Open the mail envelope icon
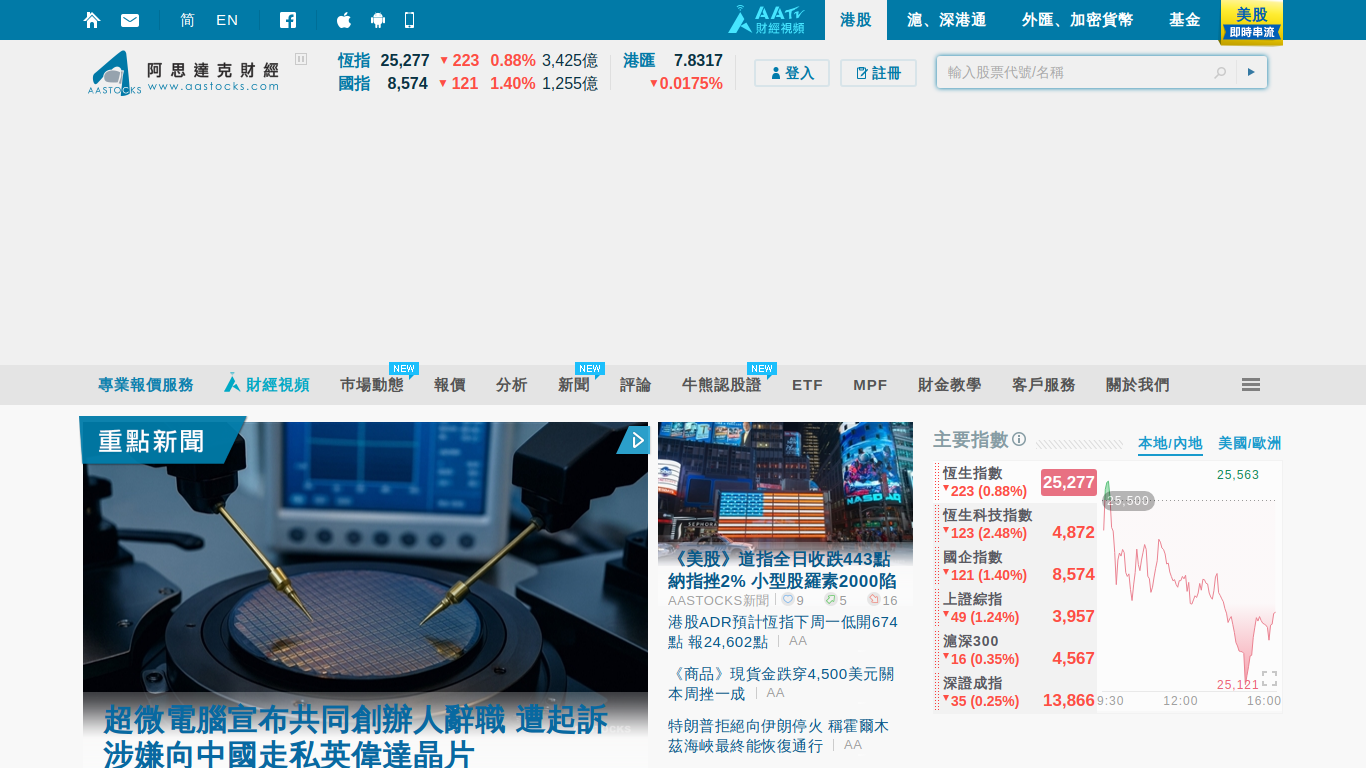This screenshot has width=1366, height=768. [x=130, y=20]
